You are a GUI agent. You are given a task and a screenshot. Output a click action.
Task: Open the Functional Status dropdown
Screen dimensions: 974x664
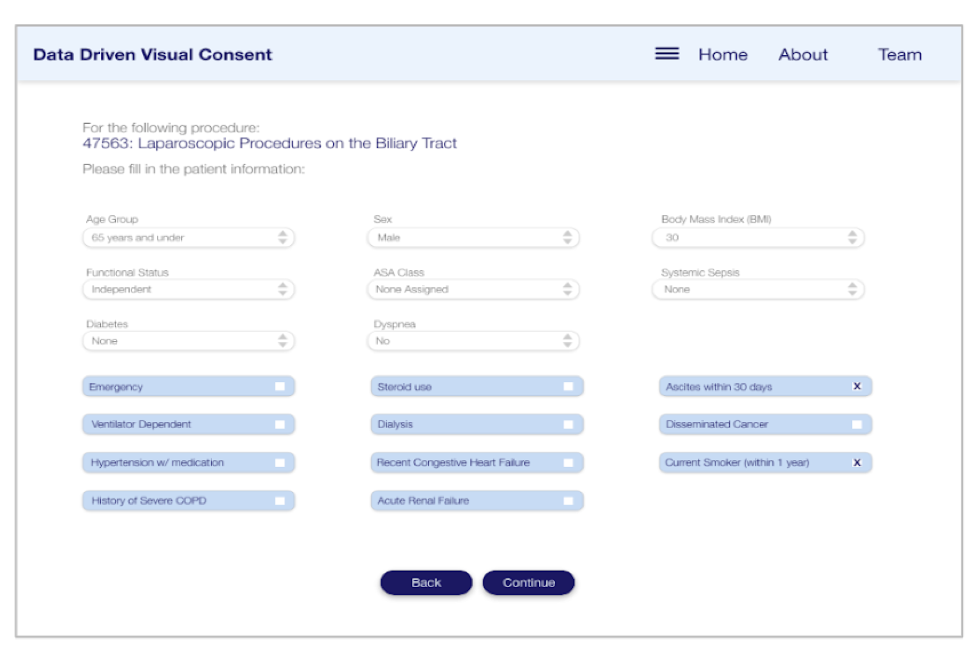tap(188, 289)
